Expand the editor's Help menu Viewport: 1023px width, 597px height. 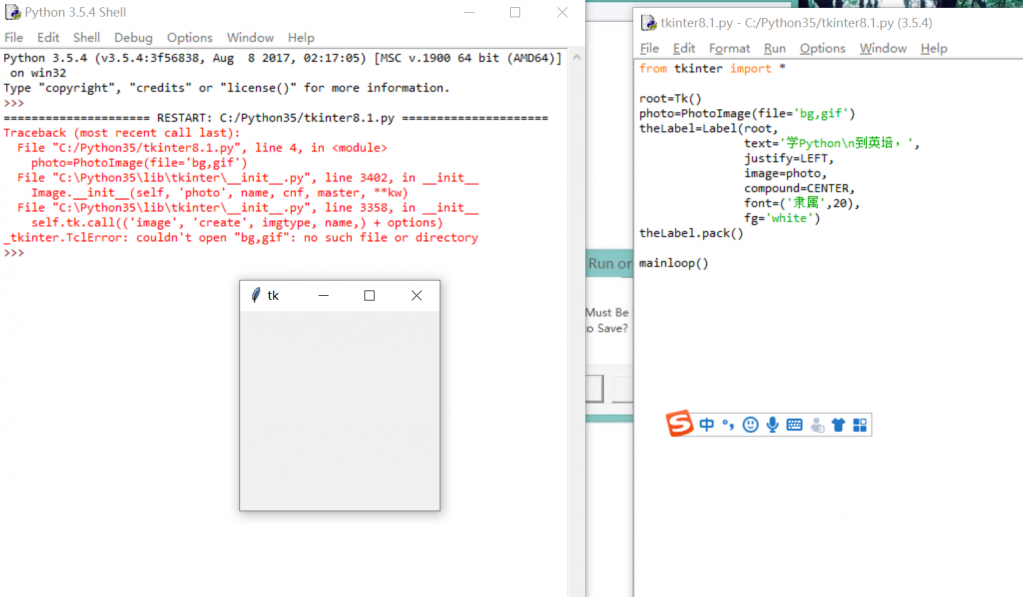click(933, 48)
